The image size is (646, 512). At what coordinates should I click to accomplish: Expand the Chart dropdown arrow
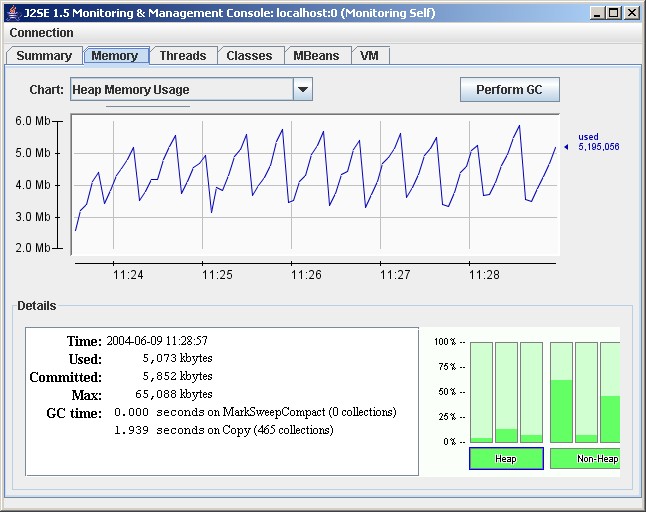coord(303,90)
